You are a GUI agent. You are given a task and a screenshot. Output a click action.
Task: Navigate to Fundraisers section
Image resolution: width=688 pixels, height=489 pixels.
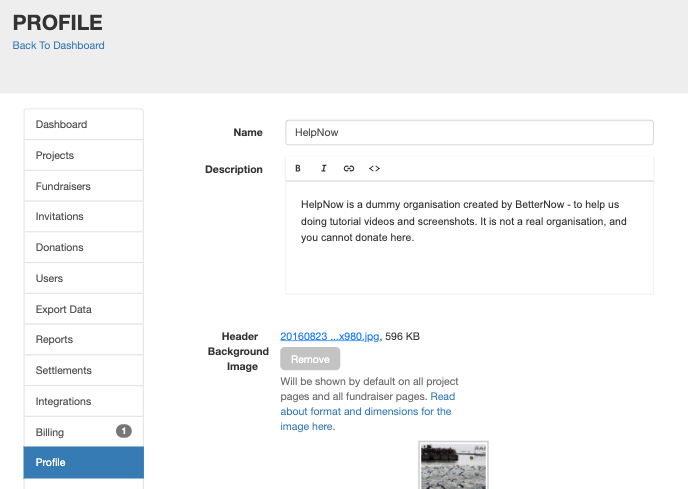84,186
